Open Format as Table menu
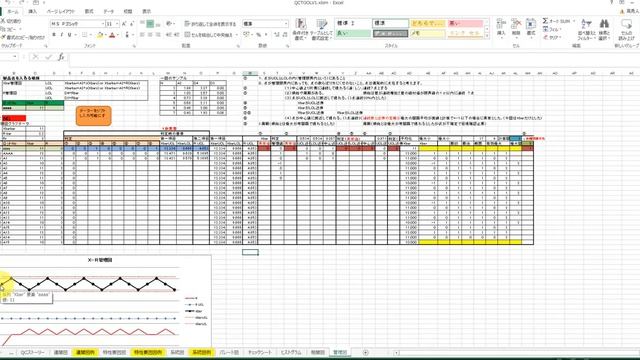 (321, 29)
